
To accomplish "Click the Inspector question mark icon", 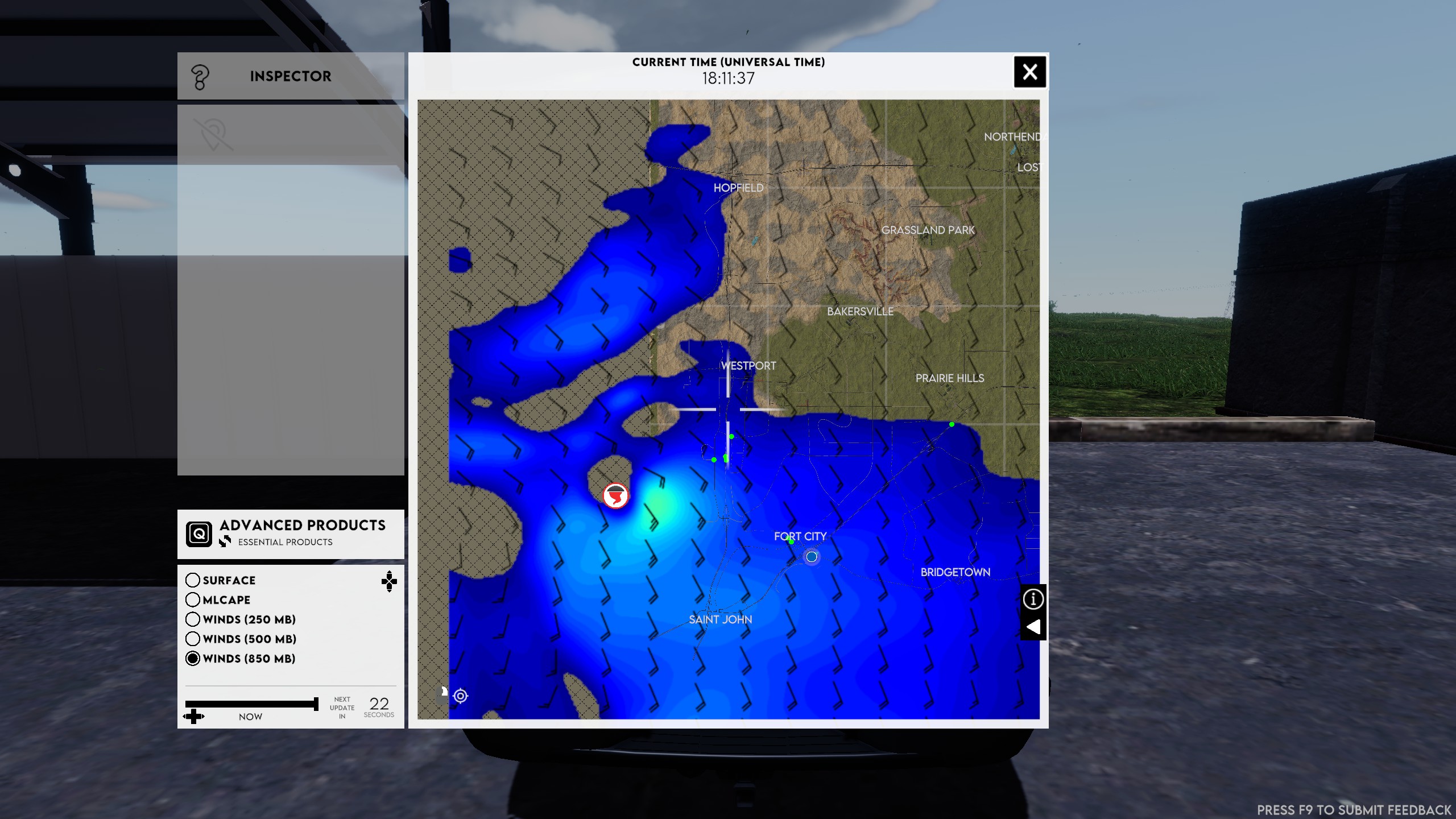I will [x=200, y=77].
